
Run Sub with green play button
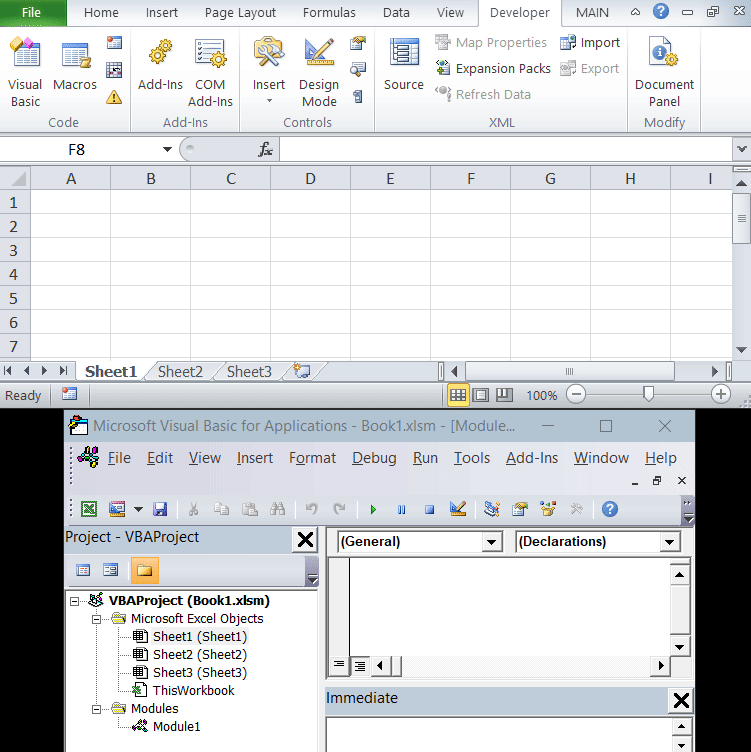pos(373,509)
